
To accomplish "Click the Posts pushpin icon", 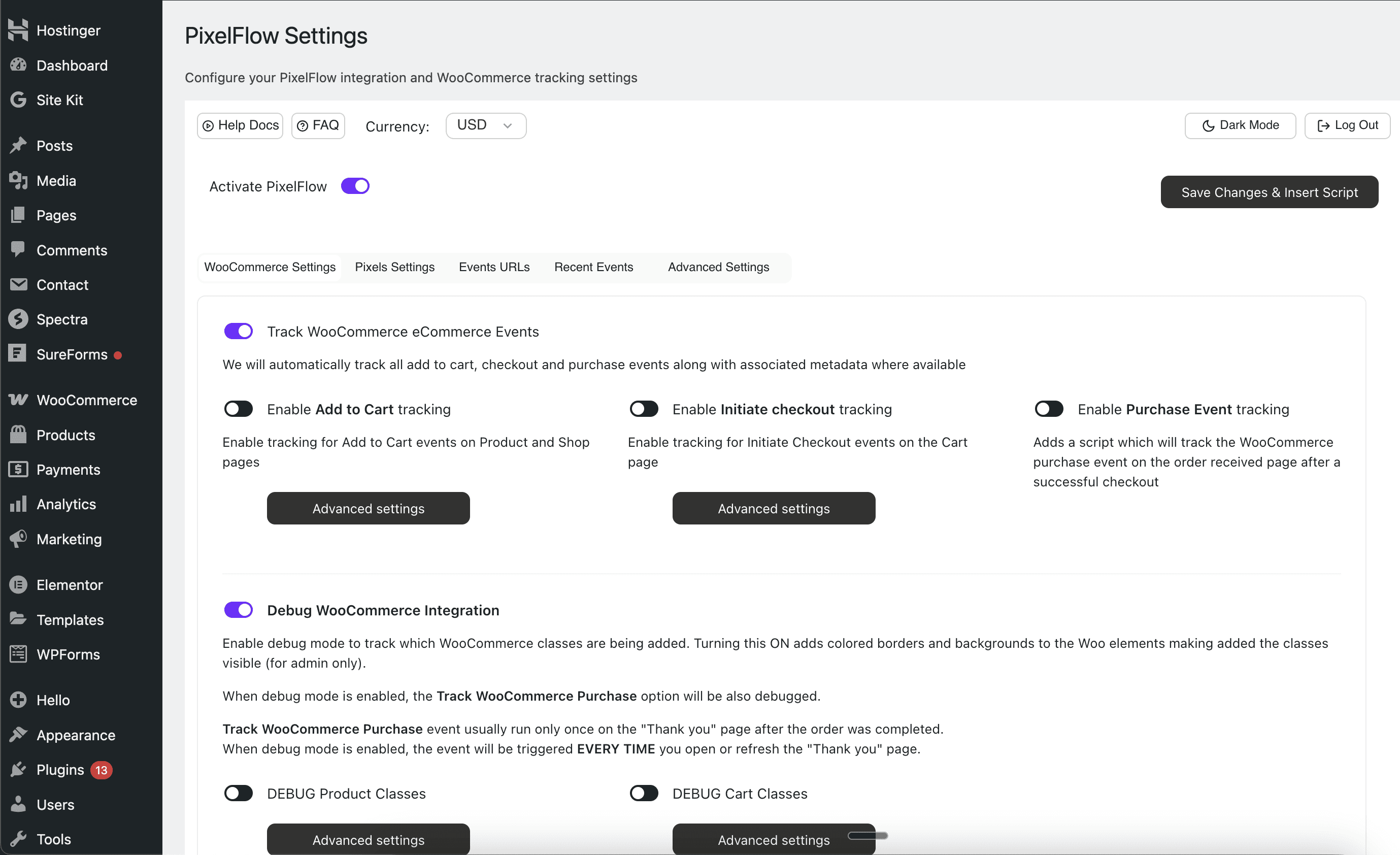I will click(x=18, y=146).
